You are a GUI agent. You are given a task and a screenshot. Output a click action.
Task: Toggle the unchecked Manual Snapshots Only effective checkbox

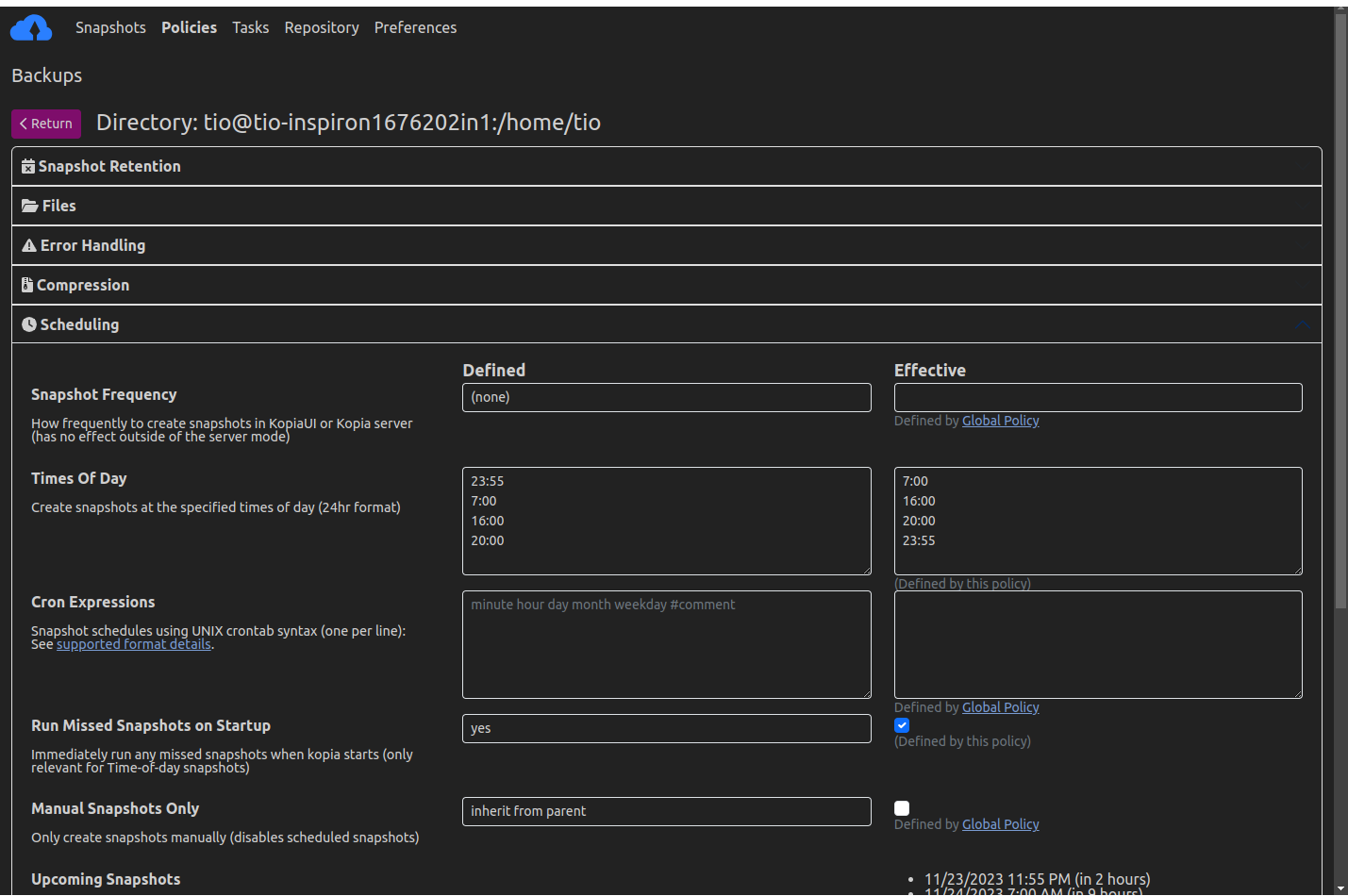(x=902, y=808)
